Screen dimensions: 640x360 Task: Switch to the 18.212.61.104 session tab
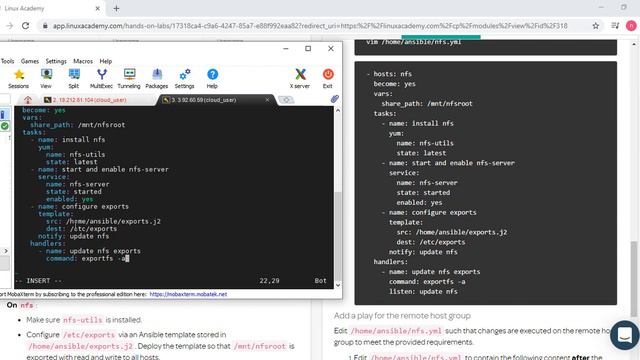click(89, 100)
